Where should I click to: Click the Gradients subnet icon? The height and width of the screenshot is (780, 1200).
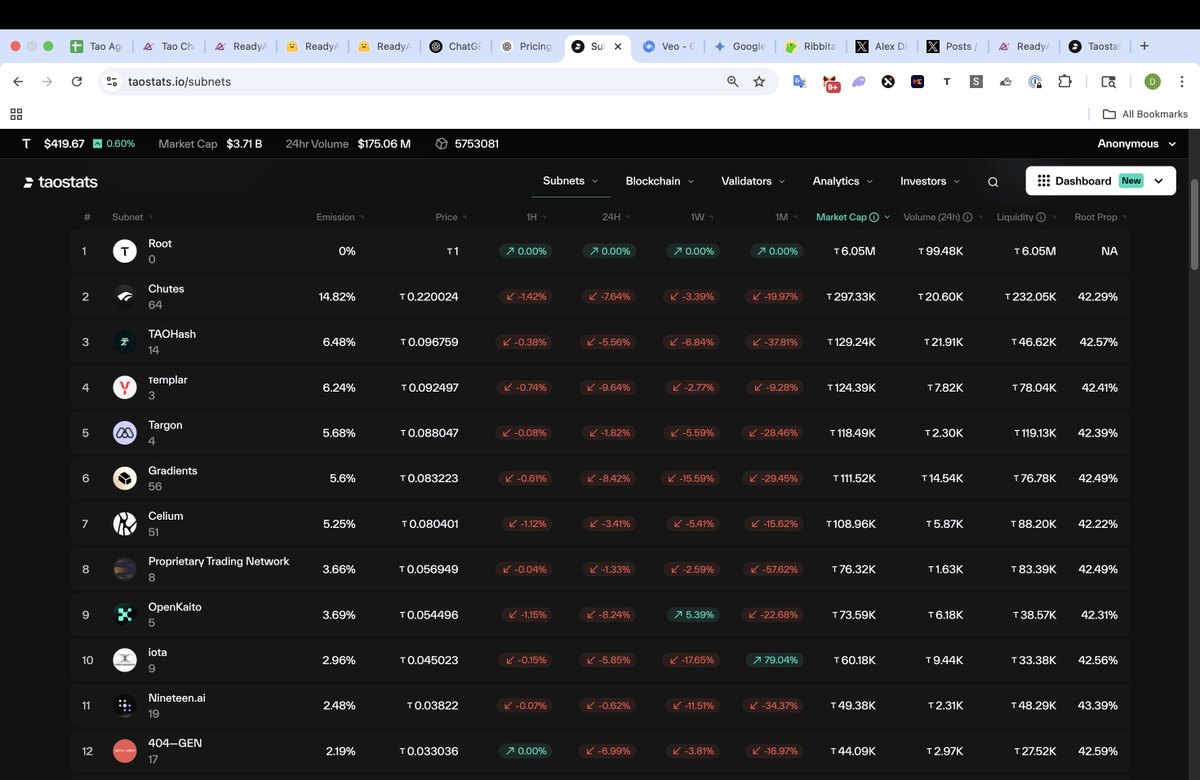coord(124,478)
